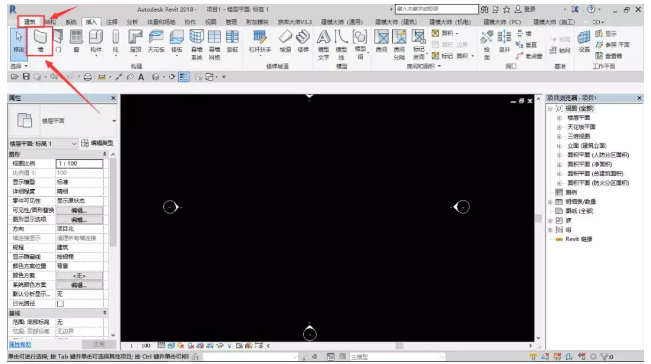This screenshot has width=651, height=364.
Task: Expand Ceiling Plans (天花板平面) in Project Browser
Action: (x=559, y=127)
